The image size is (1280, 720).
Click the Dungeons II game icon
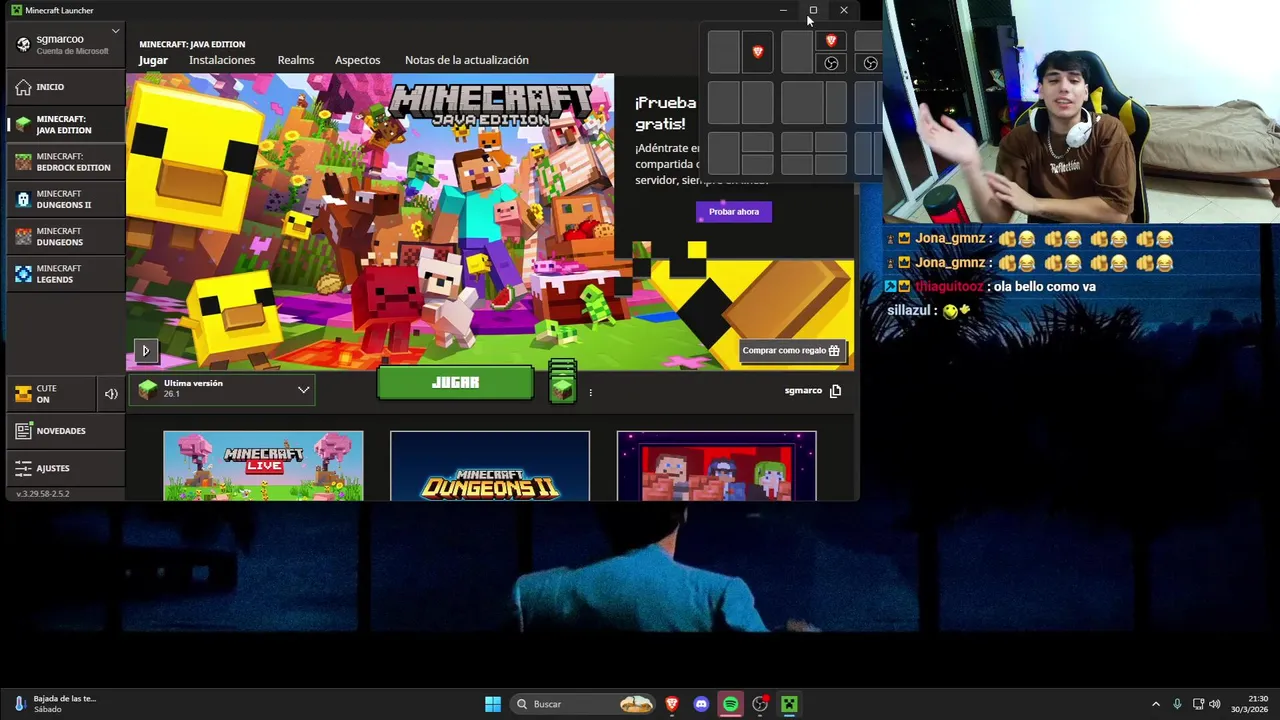23,199
